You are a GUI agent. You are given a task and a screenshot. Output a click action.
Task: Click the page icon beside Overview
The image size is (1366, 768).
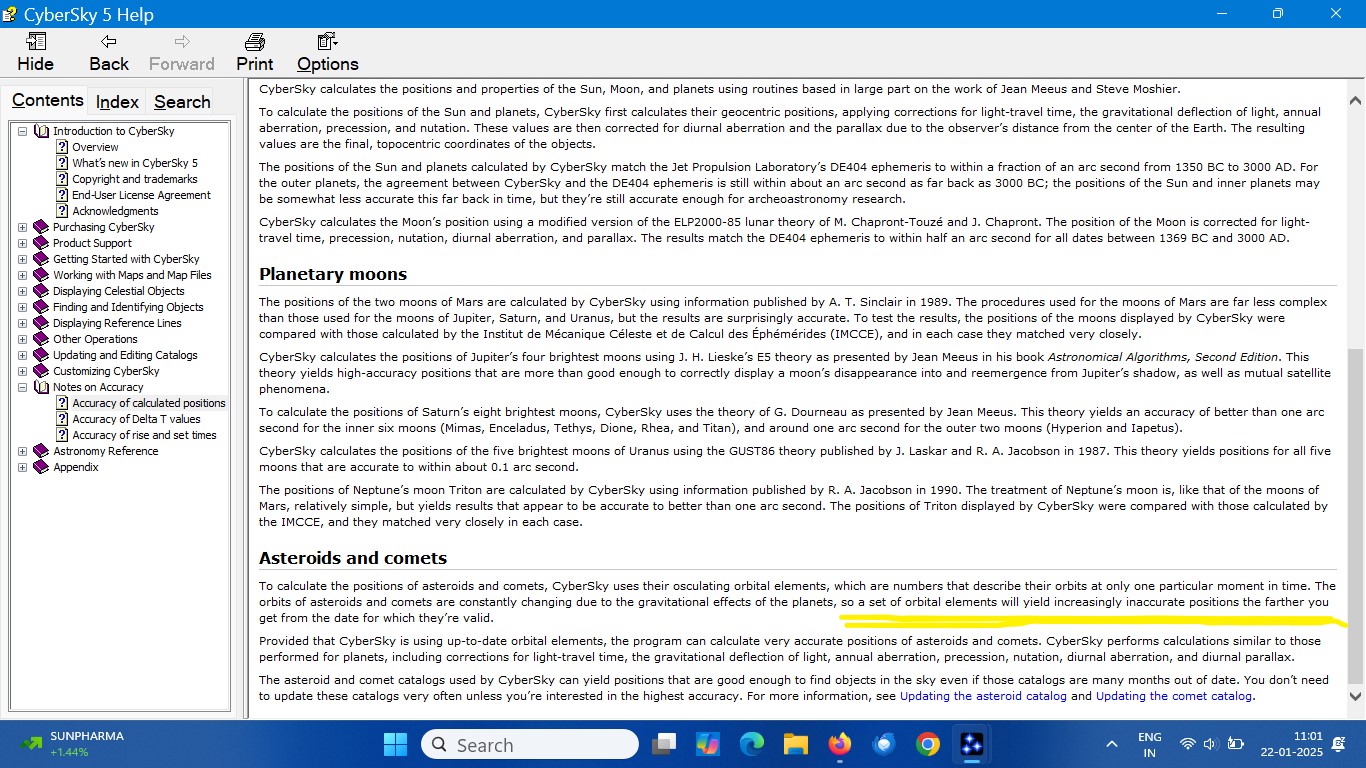[x=62, y=147]
